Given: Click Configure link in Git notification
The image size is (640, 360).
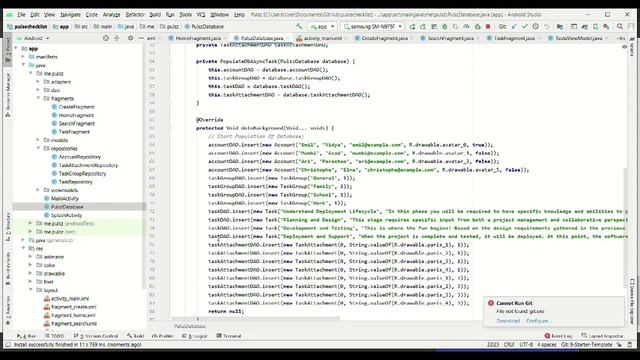Looking at the screenshot, I should [x=537, y=321].
